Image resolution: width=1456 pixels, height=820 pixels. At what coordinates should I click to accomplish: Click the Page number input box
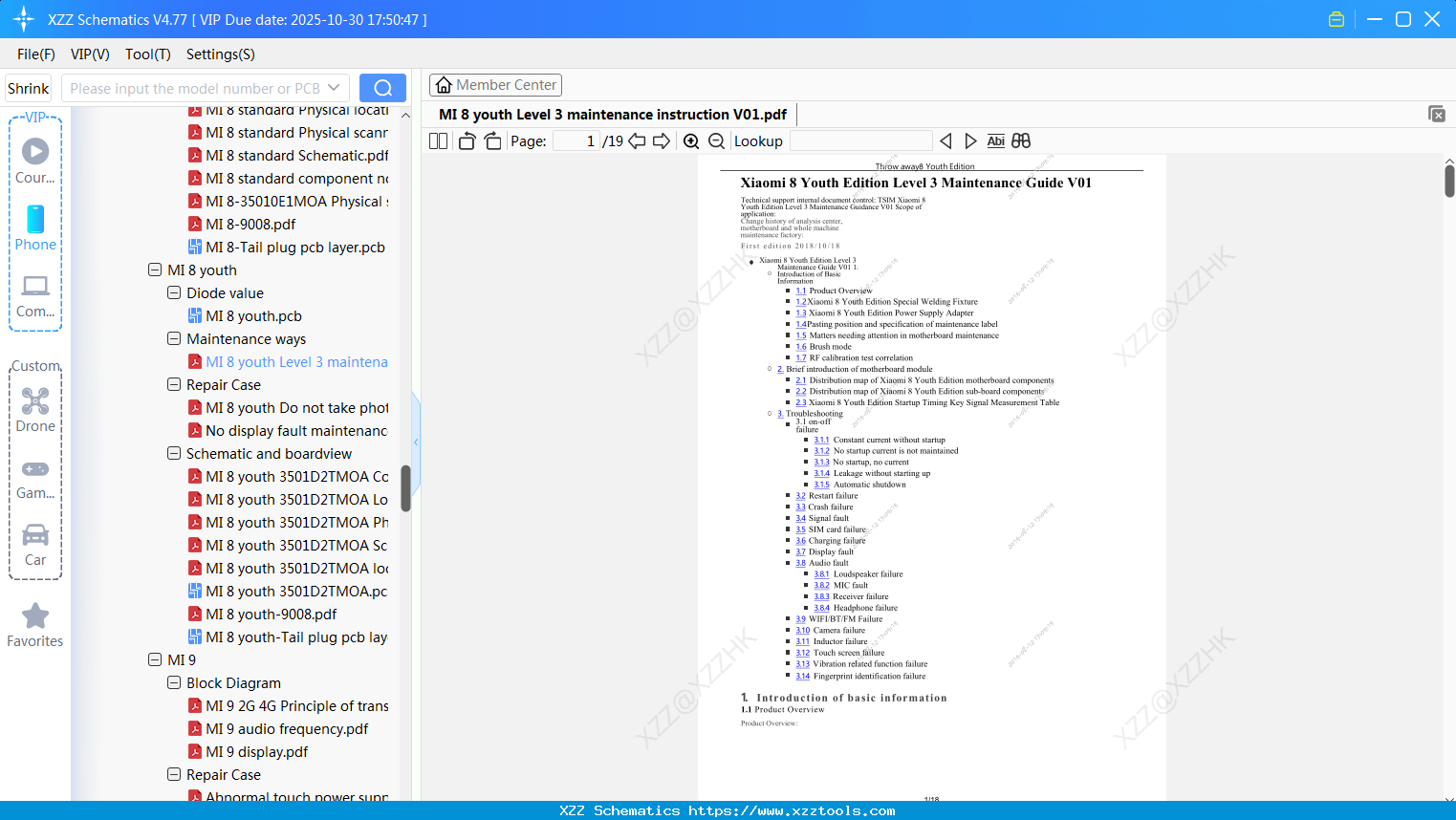576,141
